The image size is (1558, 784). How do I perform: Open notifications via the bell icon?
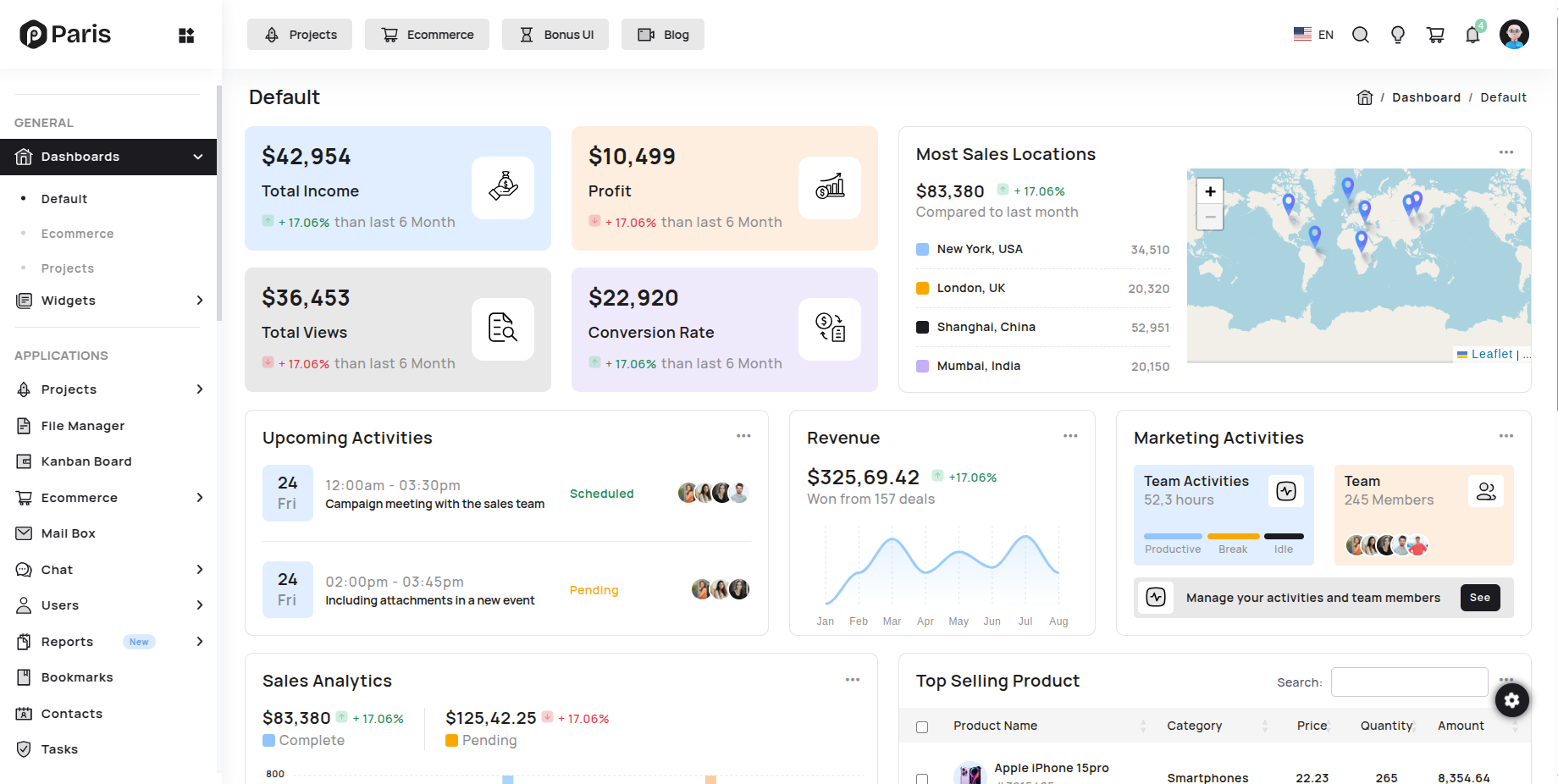click(x=1472, y=34)
